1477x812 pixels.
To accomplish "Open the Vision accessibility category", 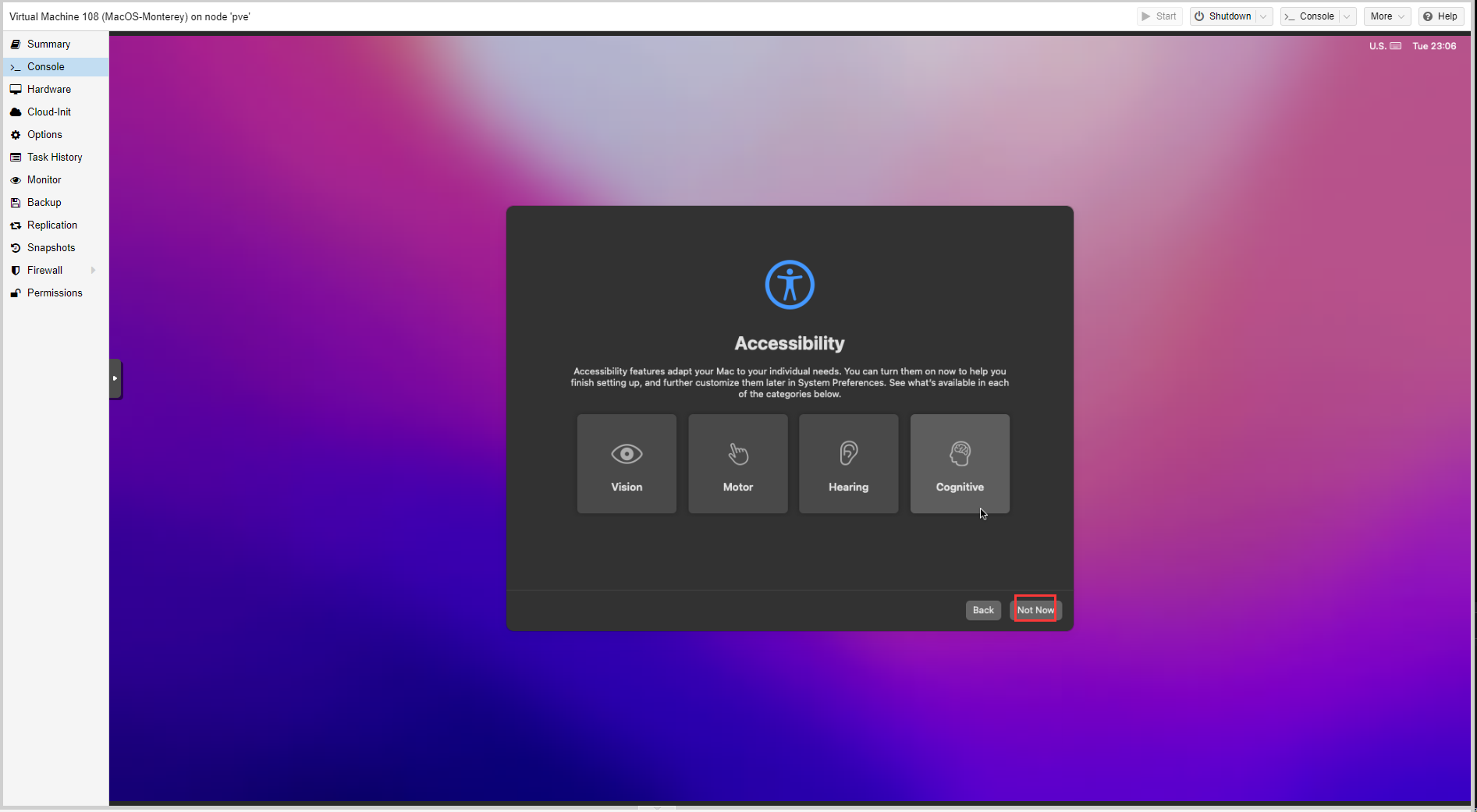I will click(x=627, y=464).
